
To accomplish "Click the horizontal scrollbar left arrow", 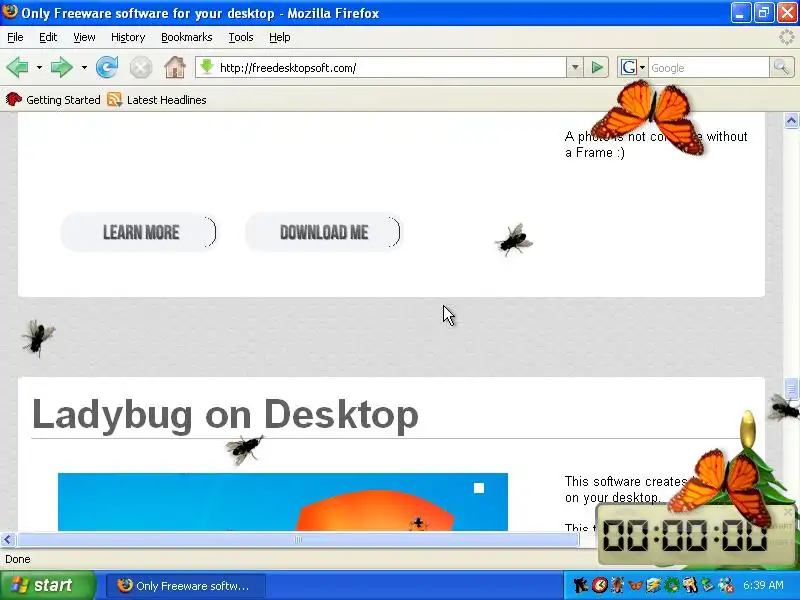I will pyautogui.click(x=8, y=539).
